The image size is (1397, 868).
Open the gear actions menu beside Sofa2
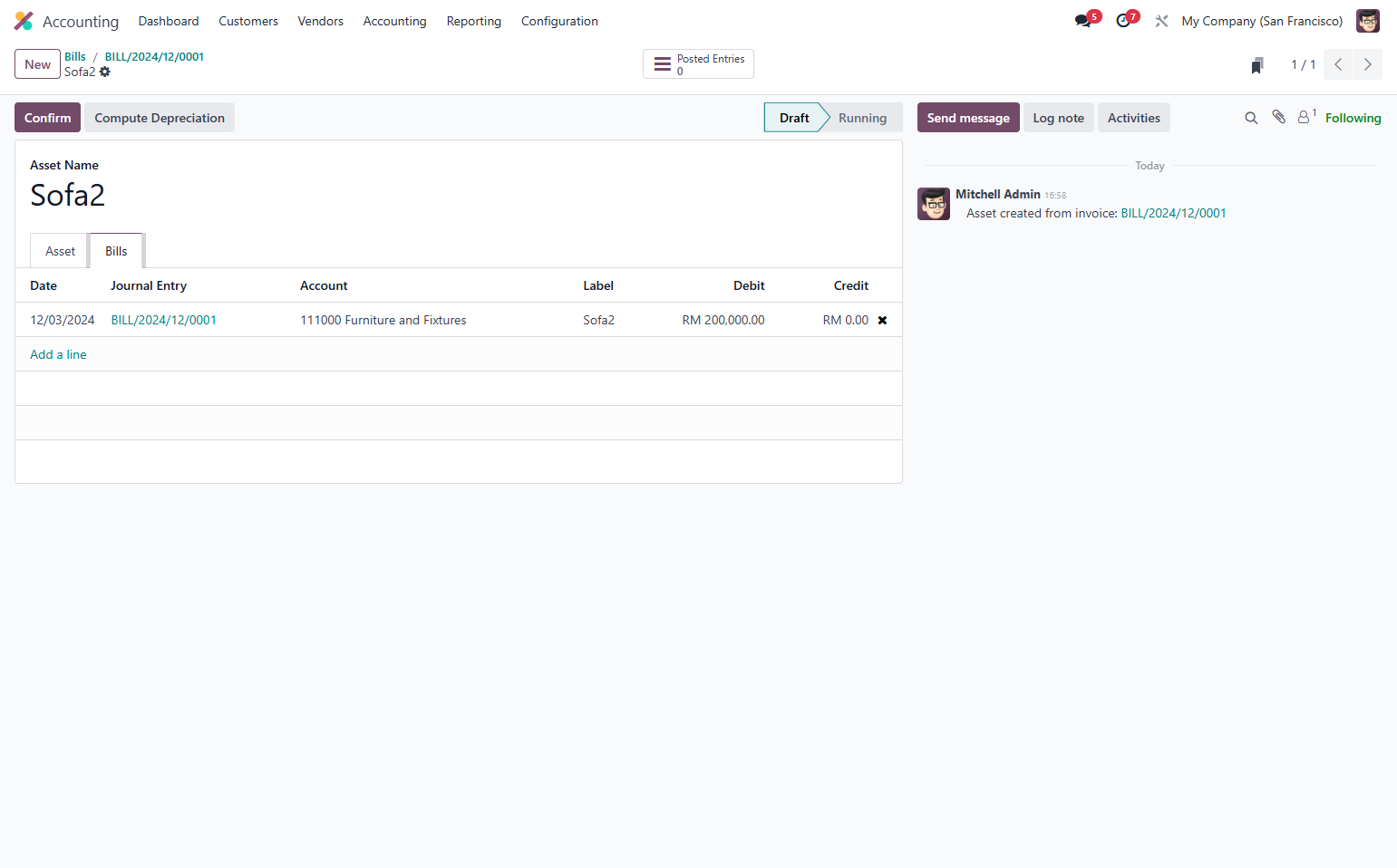tap(105, 72)
